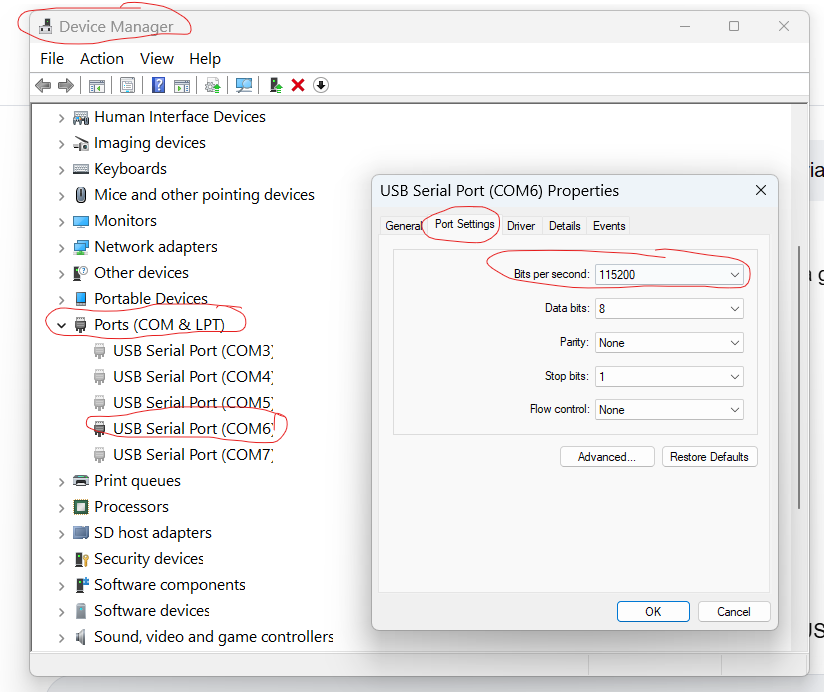
Task: Switch to the Driver tab
Action: [x=521, y=226]
